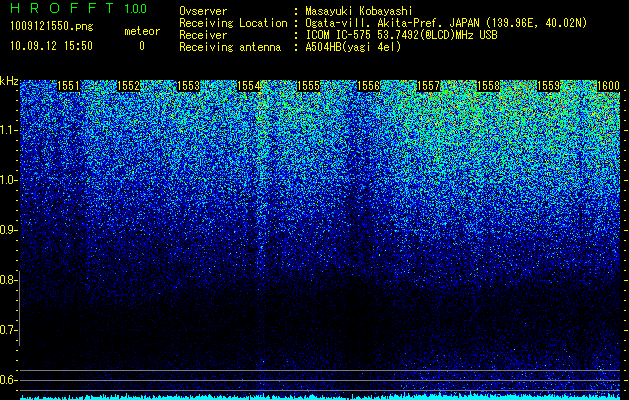Click the A504HB(yagi 4el) antenna text
The height and width of the screenshot is (400, 629).
353,47
